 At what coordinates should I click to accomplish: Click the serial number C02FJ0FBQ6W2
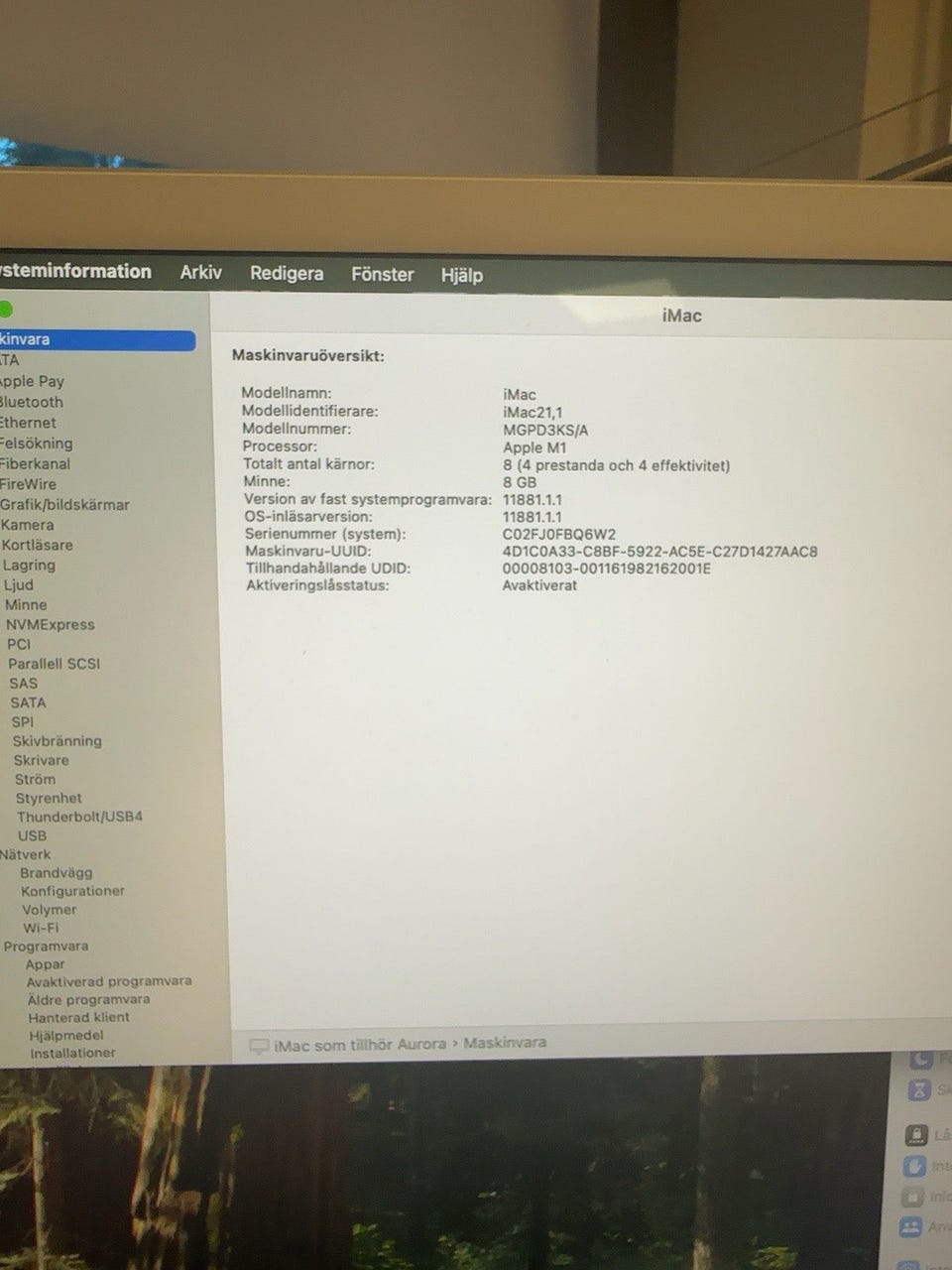(559, 534)
